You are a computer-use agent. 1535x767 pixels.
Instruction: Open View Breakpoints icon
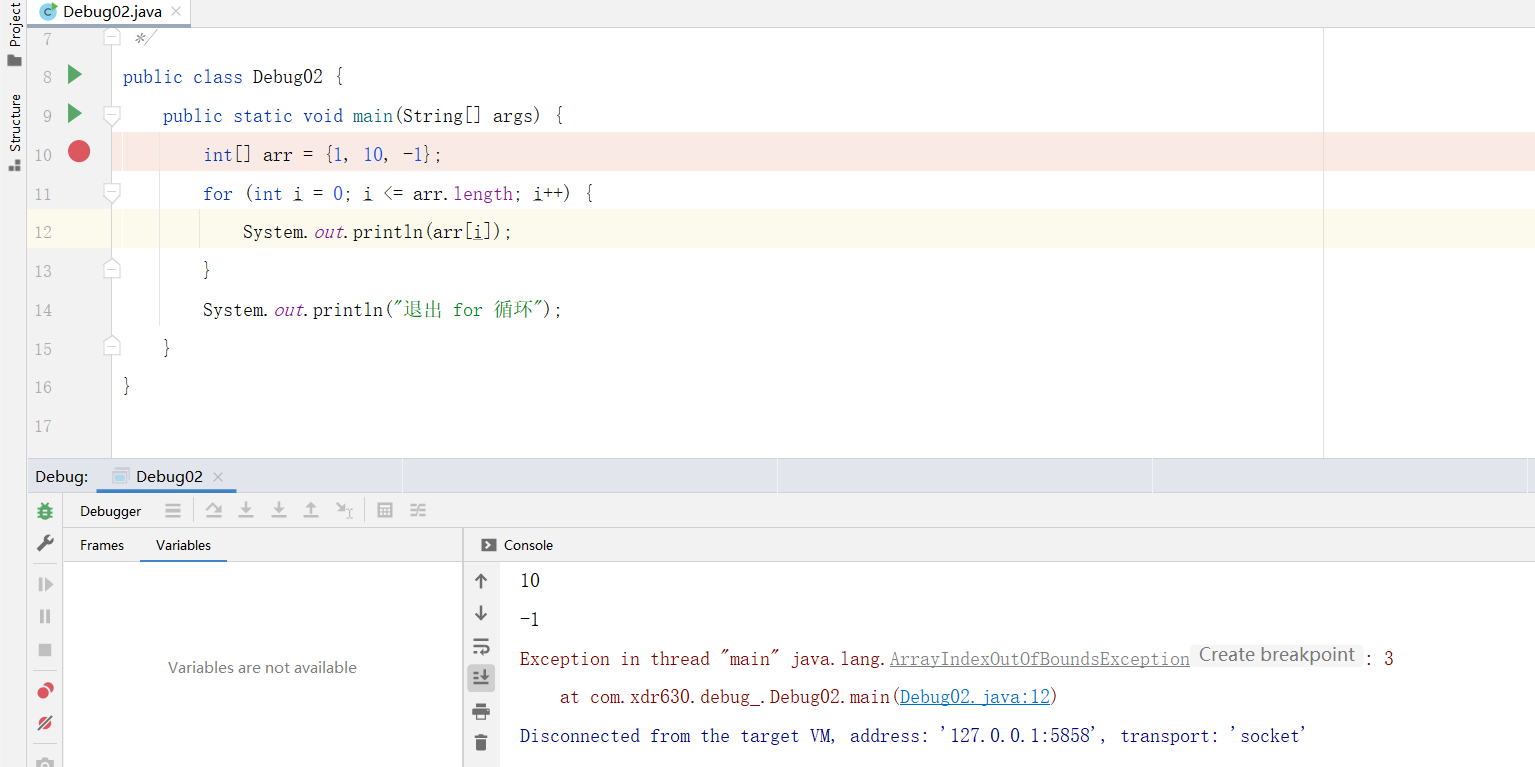(45, 690)
